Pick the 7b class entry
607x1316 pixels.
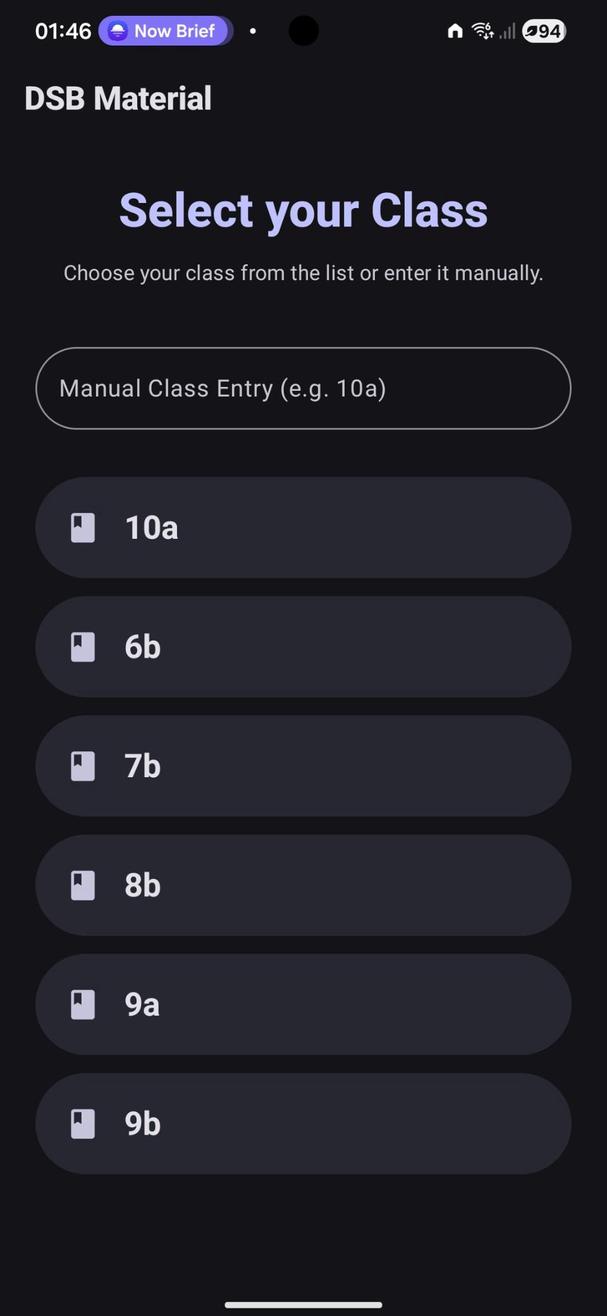point(303,766)
